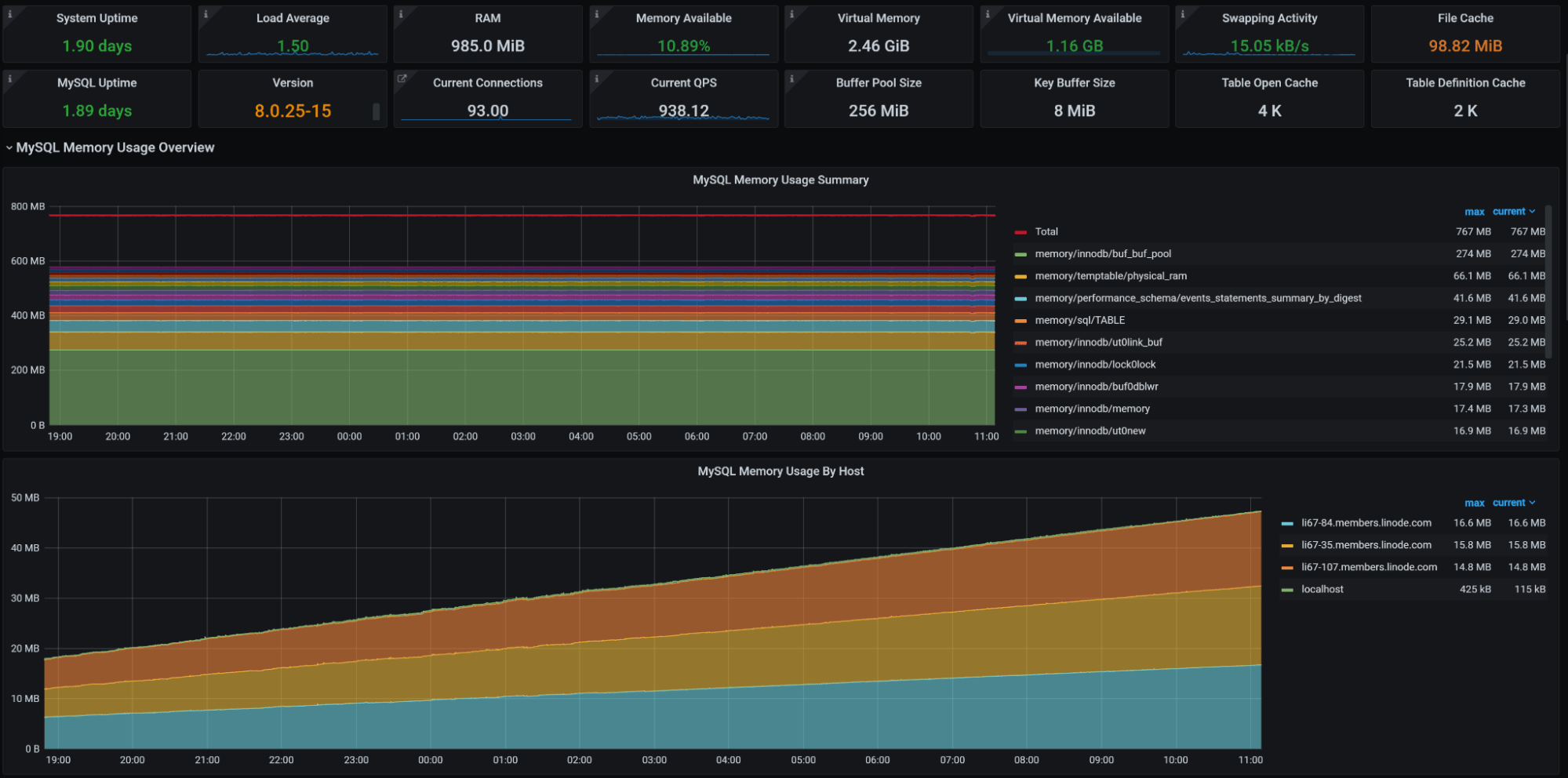Screen dimensions: 1568x778
Task: Toggle localhost series in Usage By Host legend
Action: [x=1322, y=589]
